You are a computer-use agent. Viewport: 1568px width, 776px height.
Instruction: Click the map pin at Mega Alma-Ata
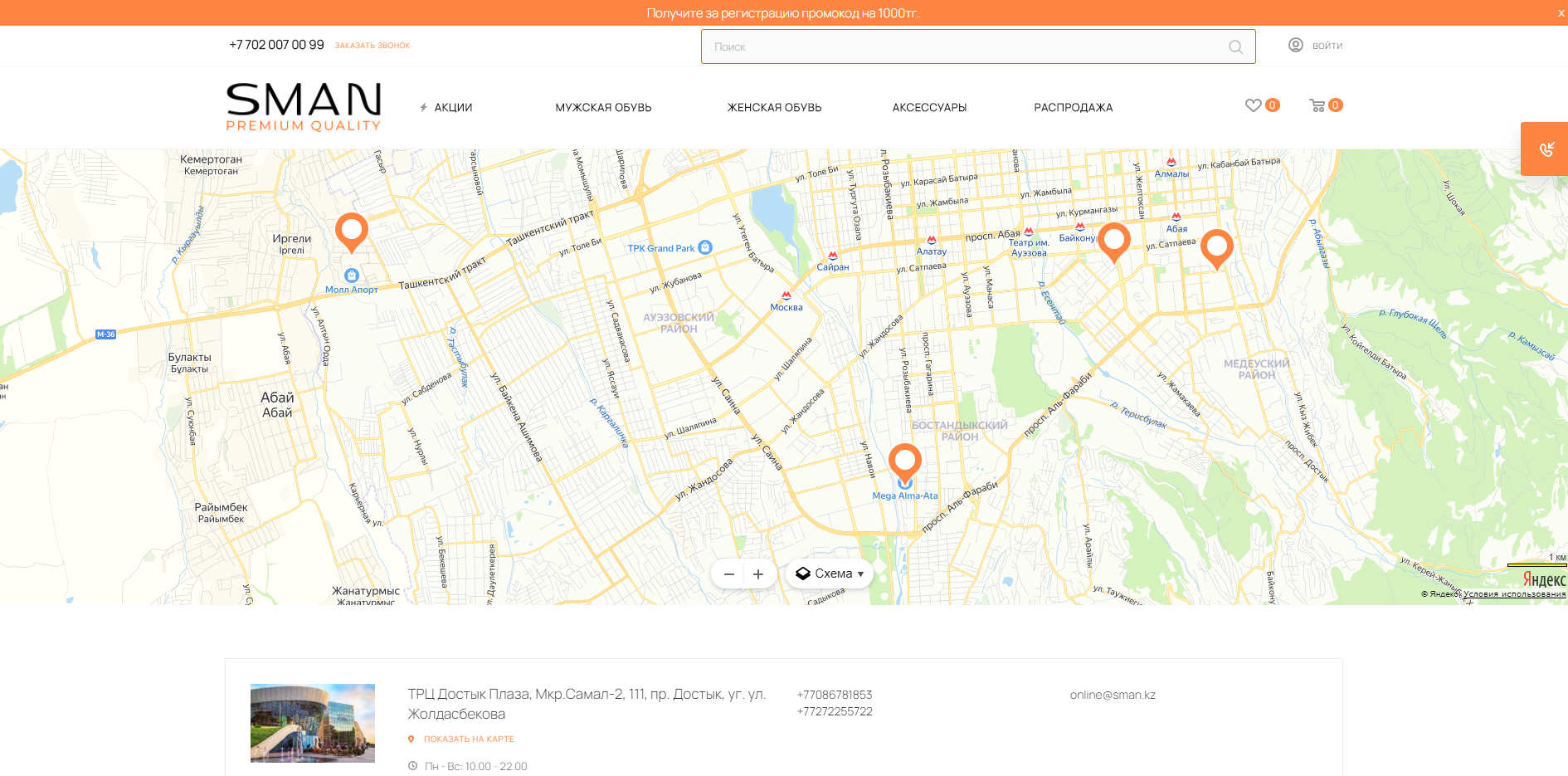point(905,463)
